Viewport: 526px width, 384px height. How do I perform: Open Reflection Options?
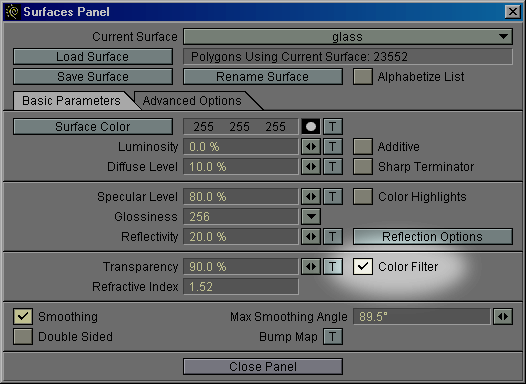click(433, 237)
